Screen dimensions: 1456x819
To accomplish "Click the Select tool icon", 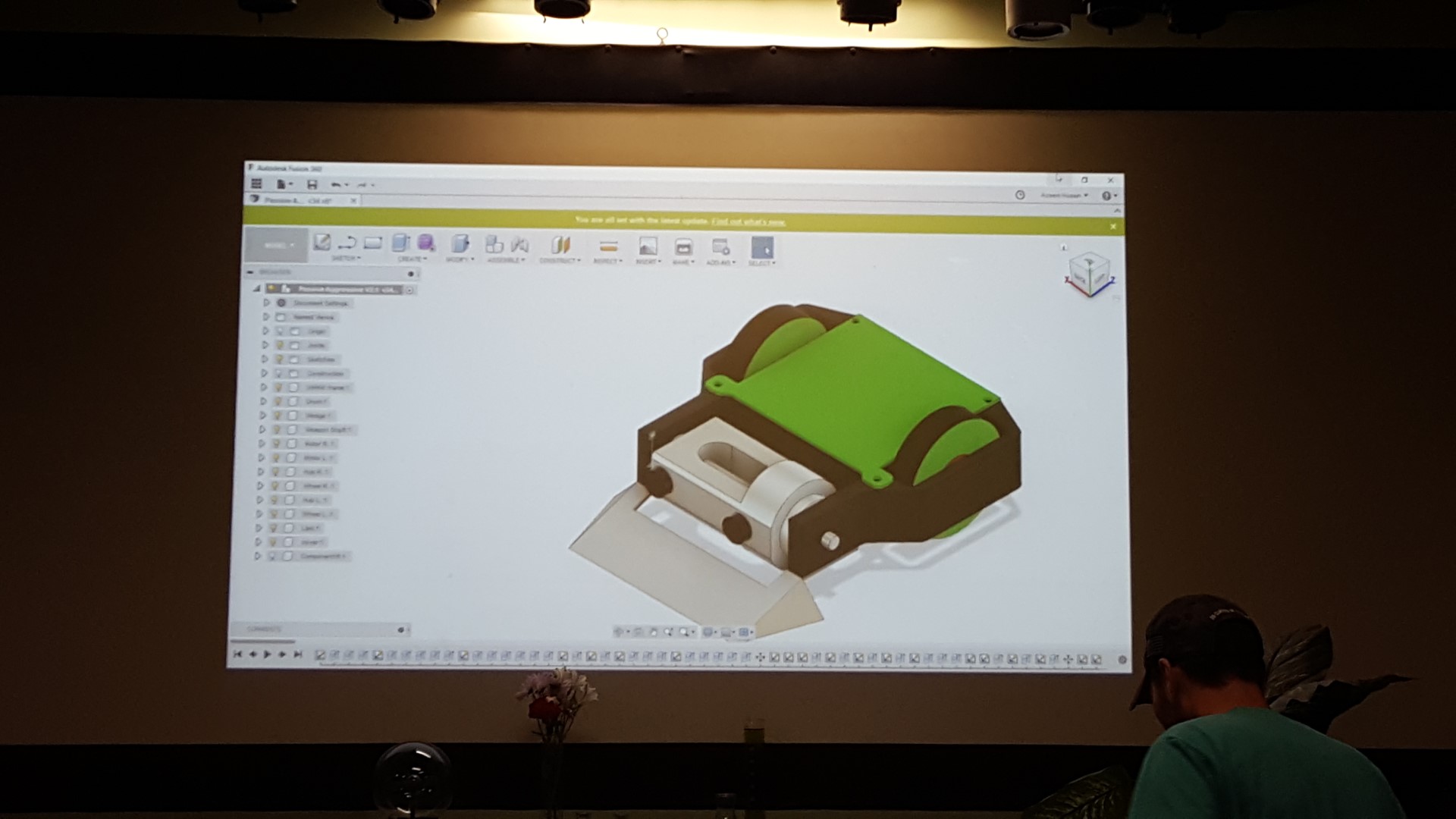I will tap(761, 247).
